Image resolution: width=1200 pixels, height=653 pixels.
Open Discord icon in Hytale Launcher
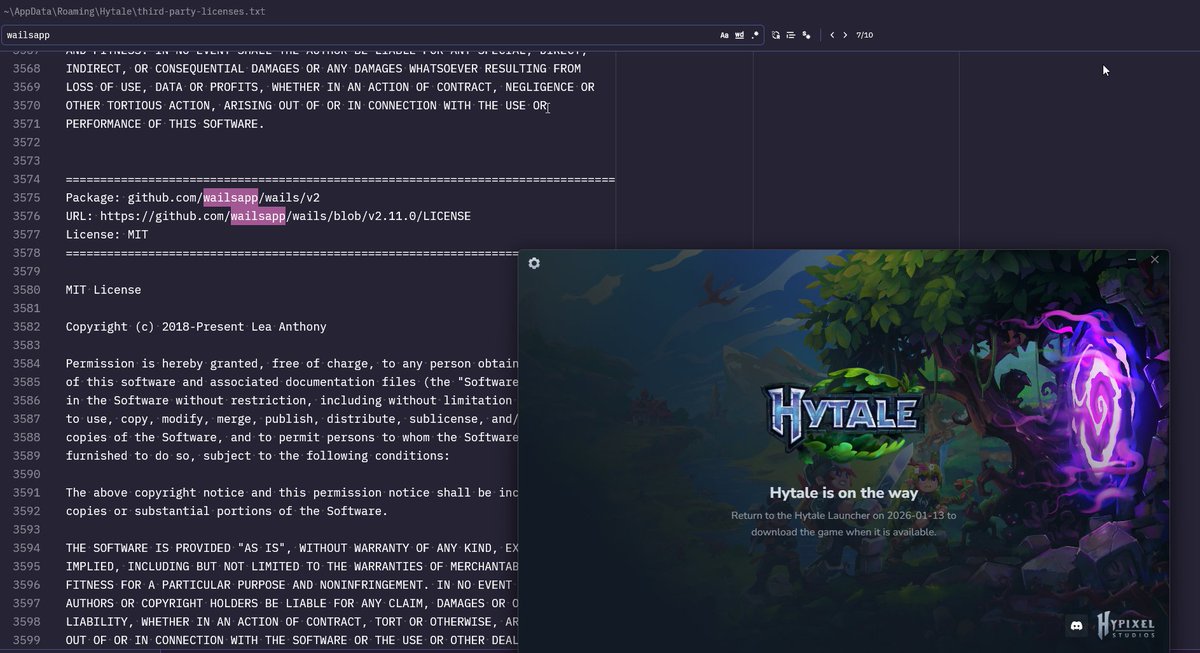click(x=1076, y=626)
